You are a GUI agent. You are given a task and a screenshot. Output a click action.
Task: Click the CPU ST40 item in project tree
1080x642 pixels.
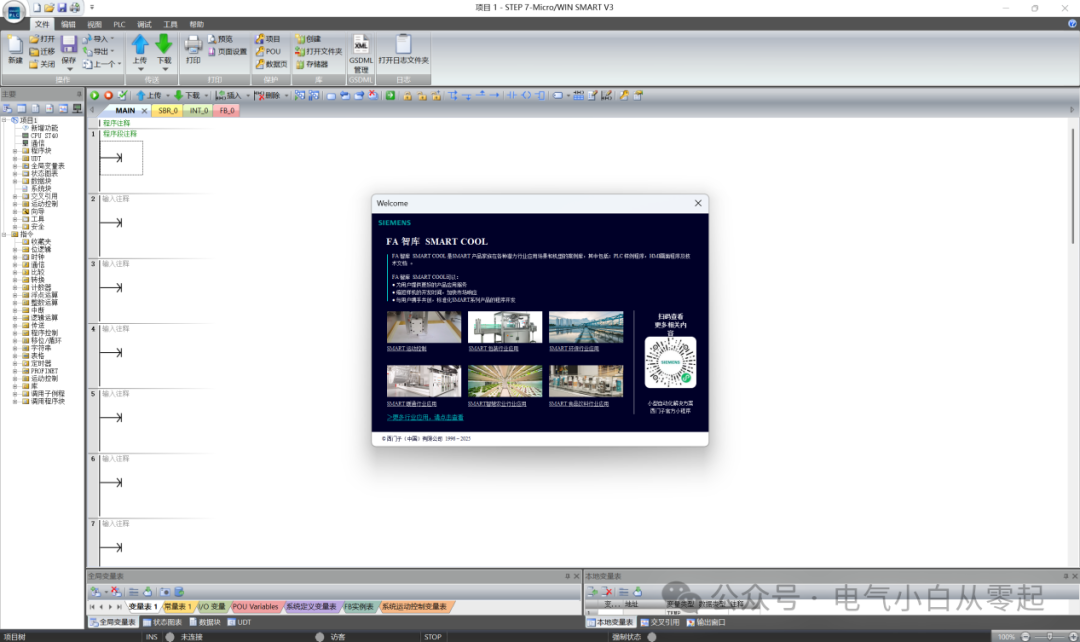pyautogui.click(x=43, y=135)
